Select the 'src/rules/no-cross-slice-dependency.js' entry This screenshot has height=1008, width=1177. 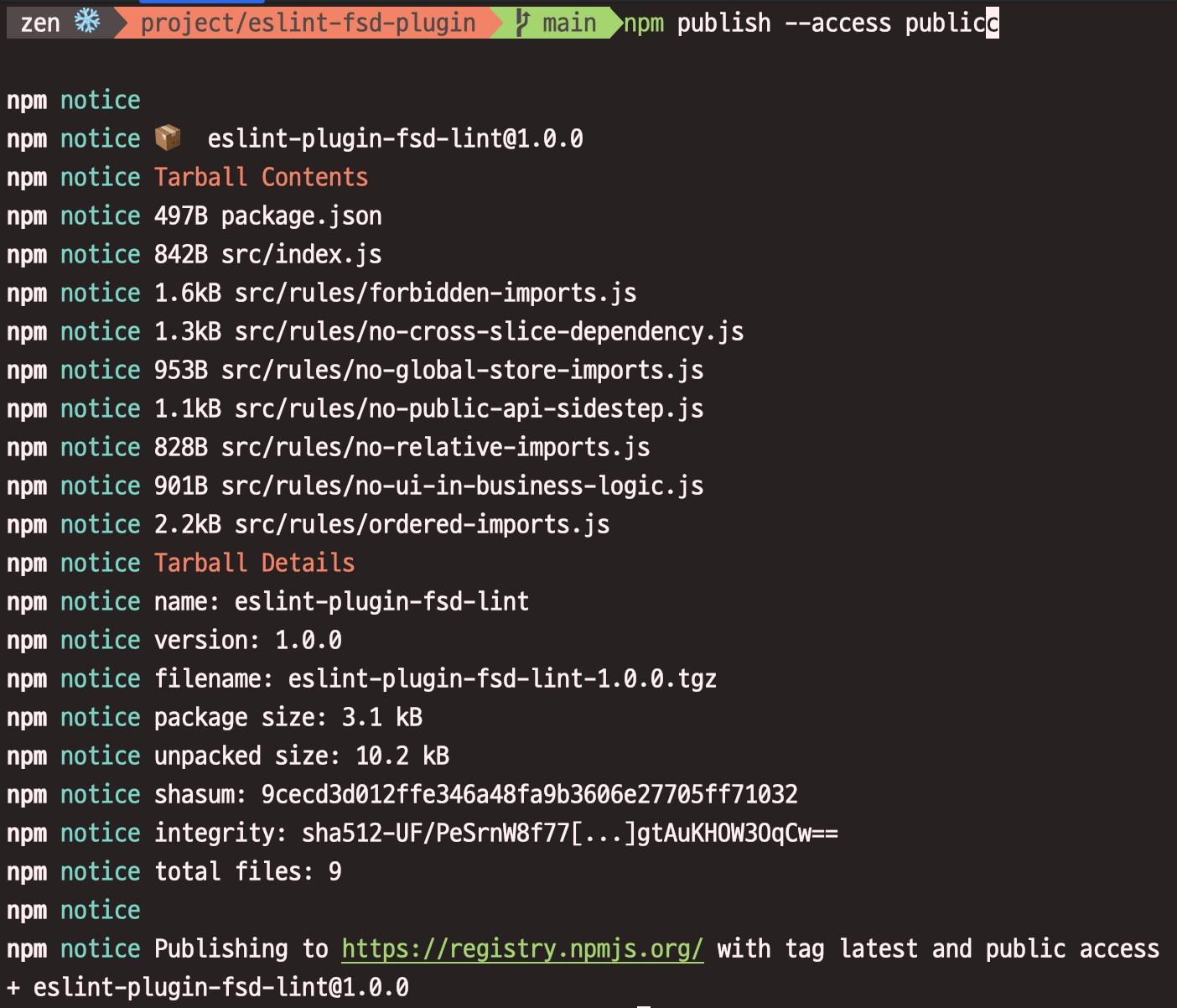490,331
